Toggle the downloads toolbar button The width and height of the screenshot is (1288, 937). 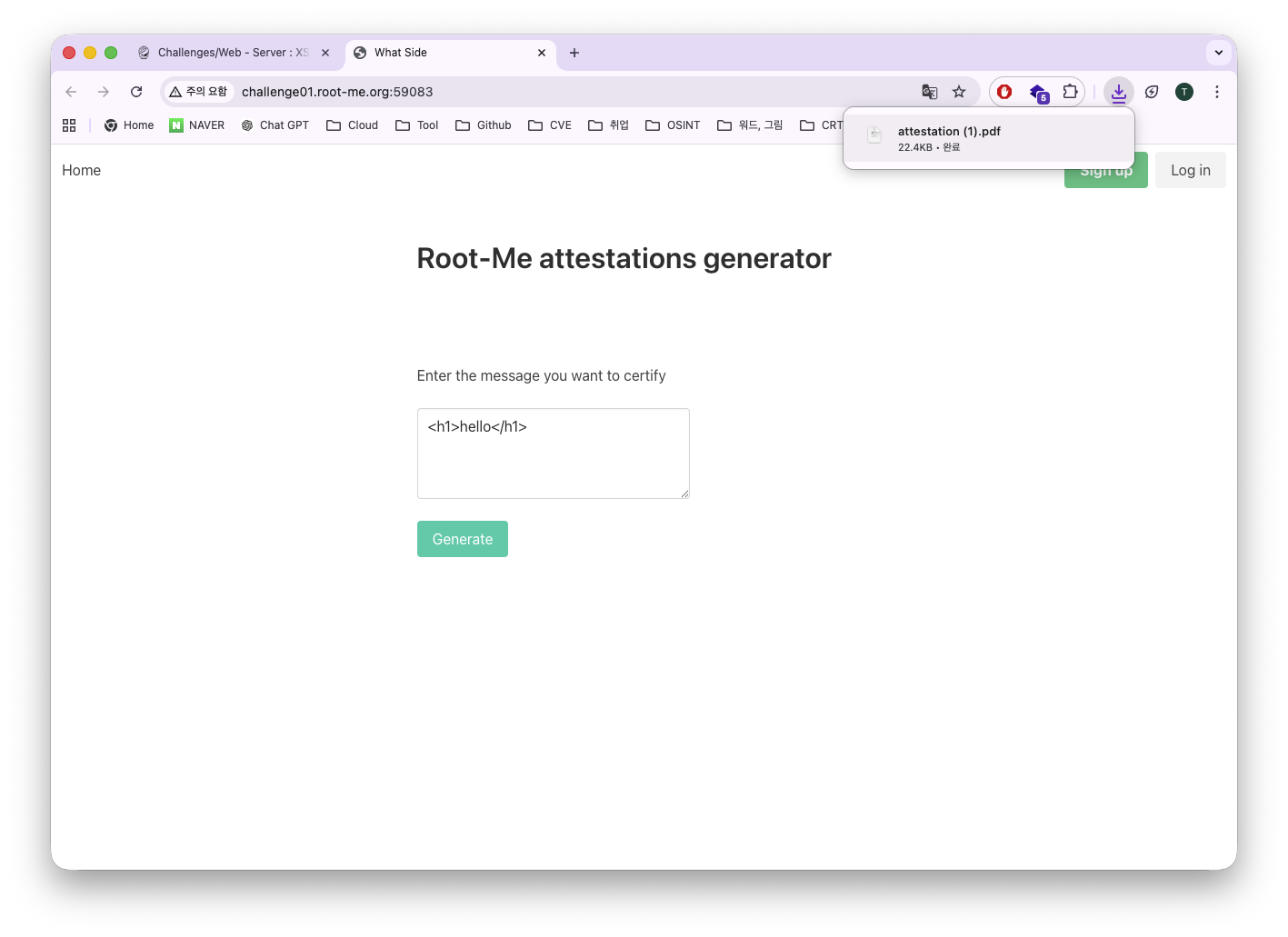click(x=1119, y=92)
